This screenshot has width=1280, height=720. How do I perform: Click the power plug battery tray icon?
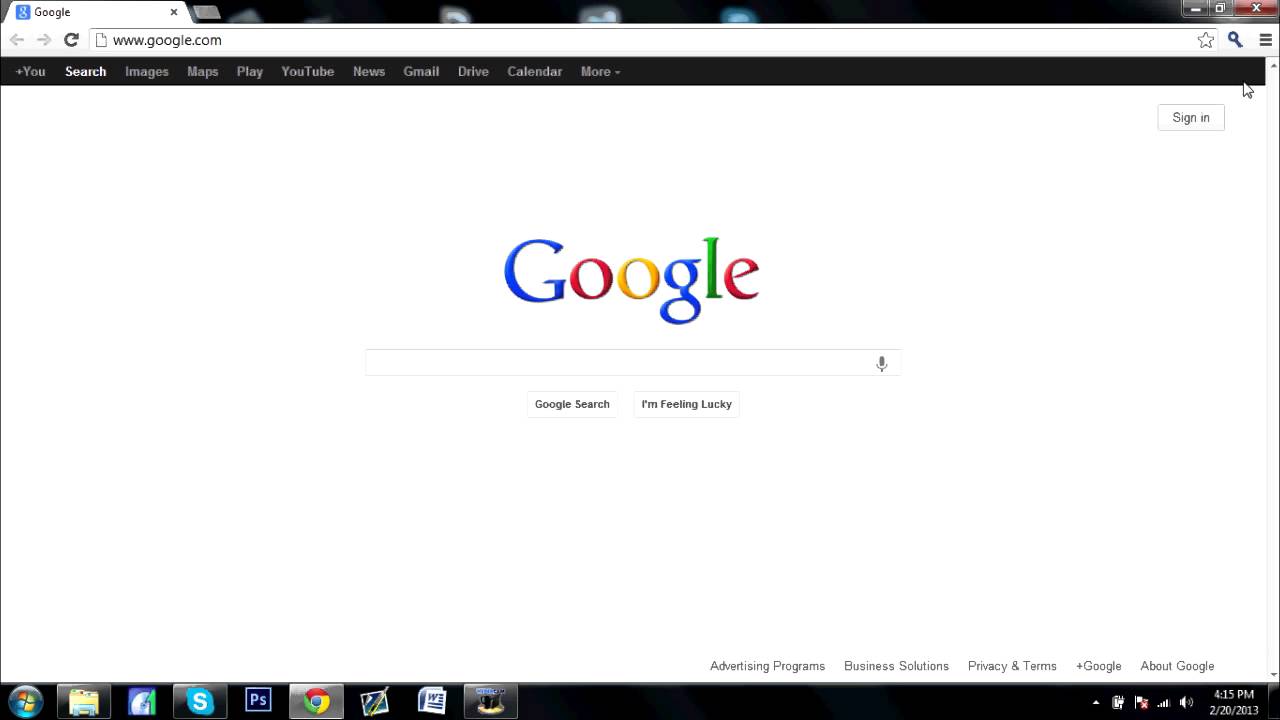click(1118, 702)
